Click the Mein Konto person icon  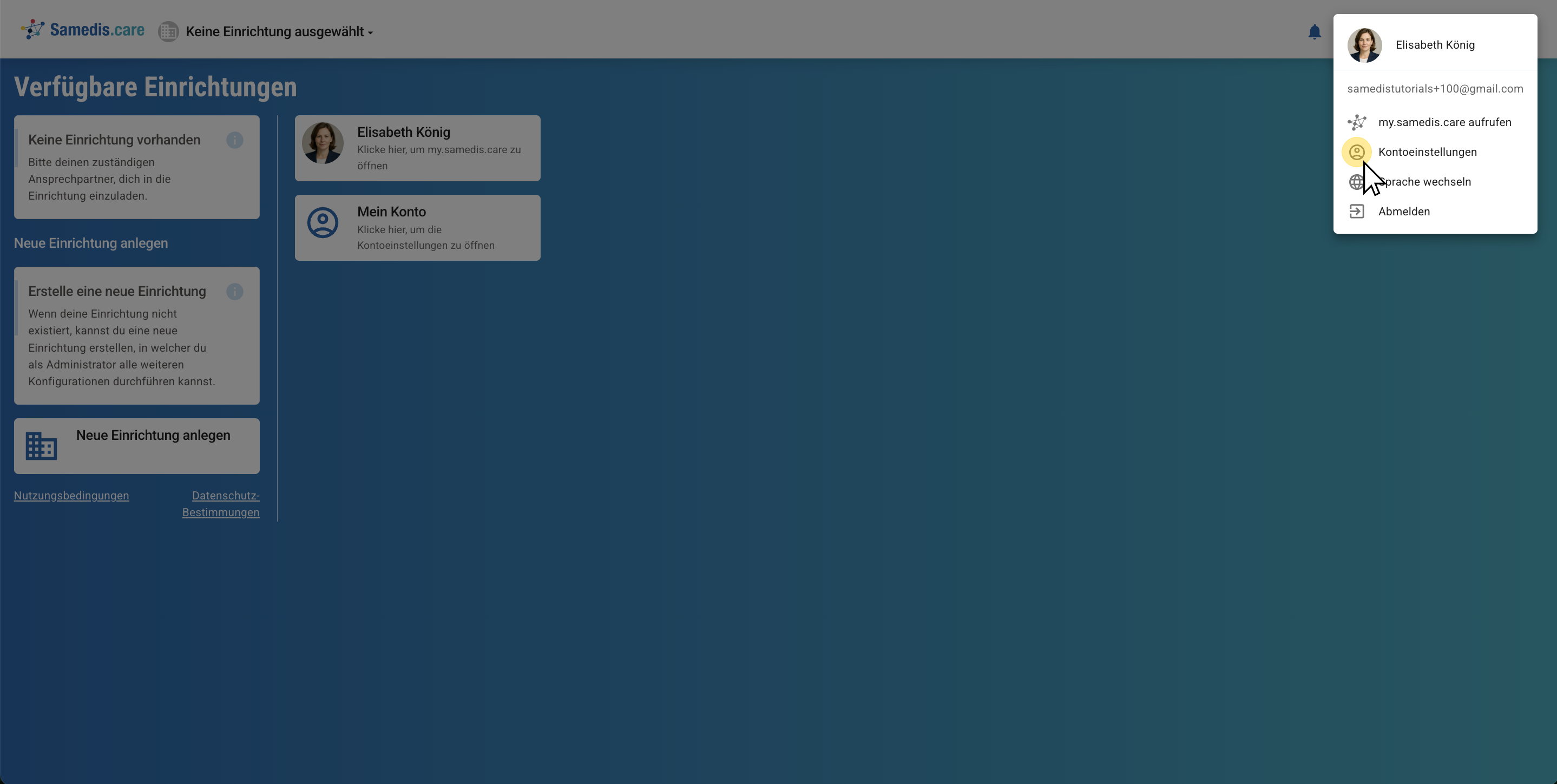point(323,223)
